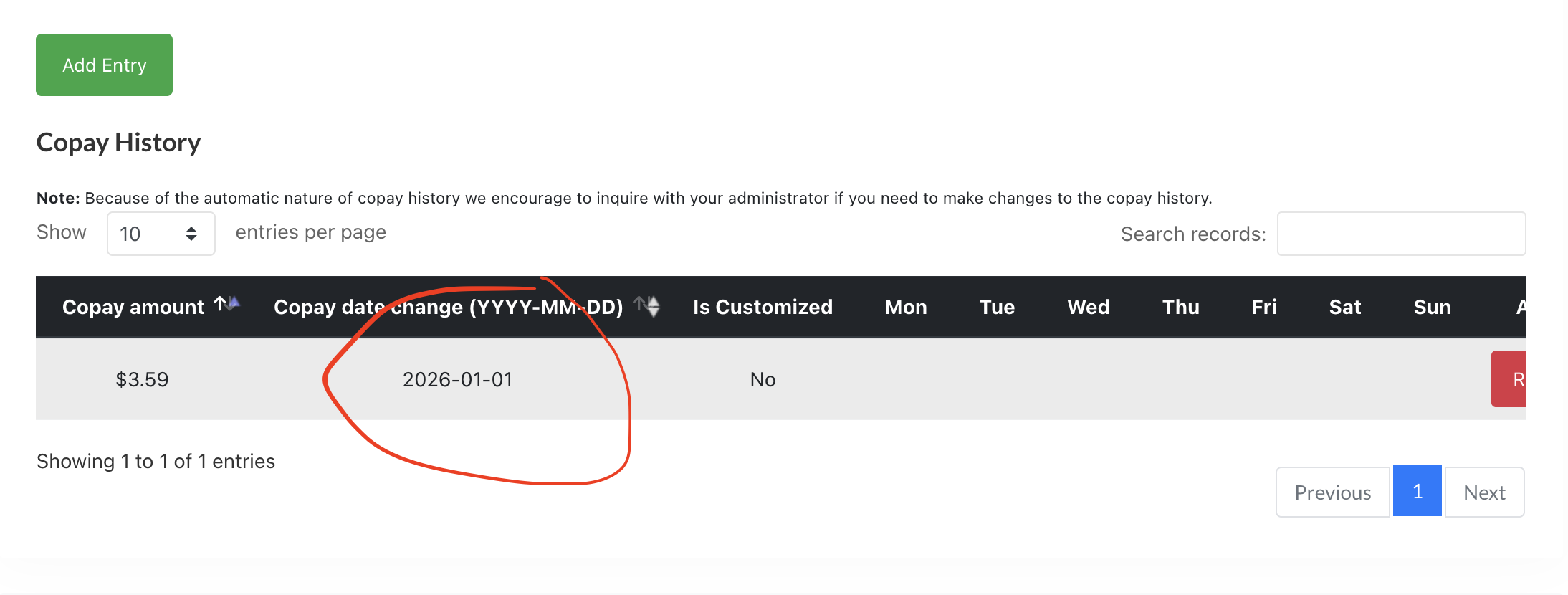Sort by the Is Customized column header
Image resolution: width=1568 pixels, height=595 pixels.
763,307
